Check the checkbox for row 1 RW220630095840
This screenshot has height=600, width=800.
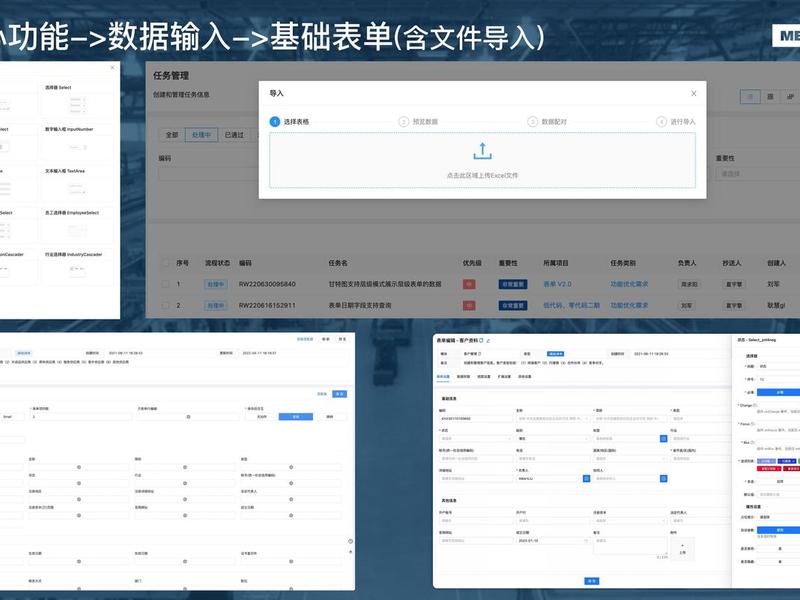pos(165,284)
